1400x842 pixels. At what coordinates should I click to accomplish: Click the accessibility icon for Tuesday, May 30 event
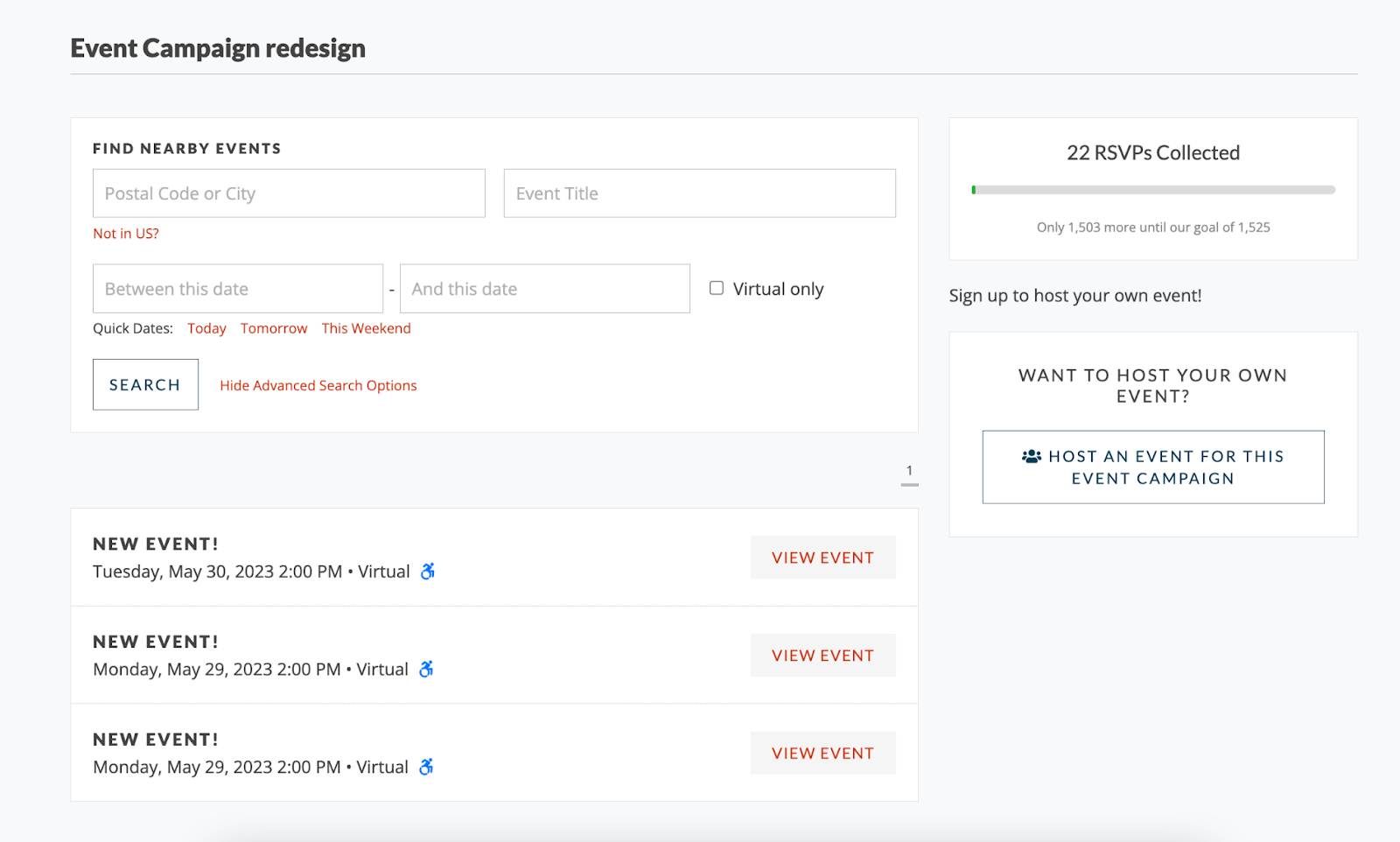click(428, 572)
